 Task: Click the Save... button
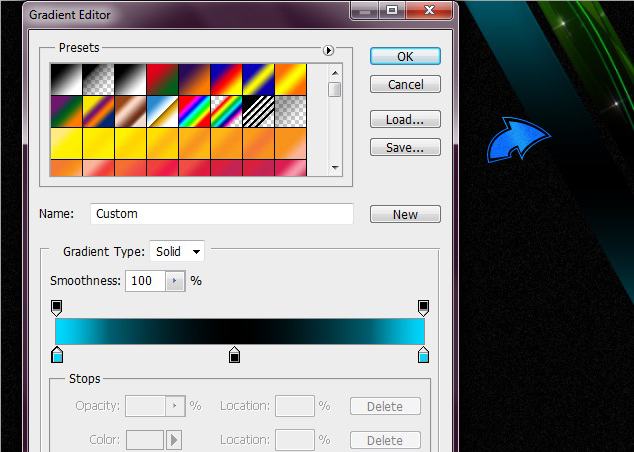[x=405, y=147]
